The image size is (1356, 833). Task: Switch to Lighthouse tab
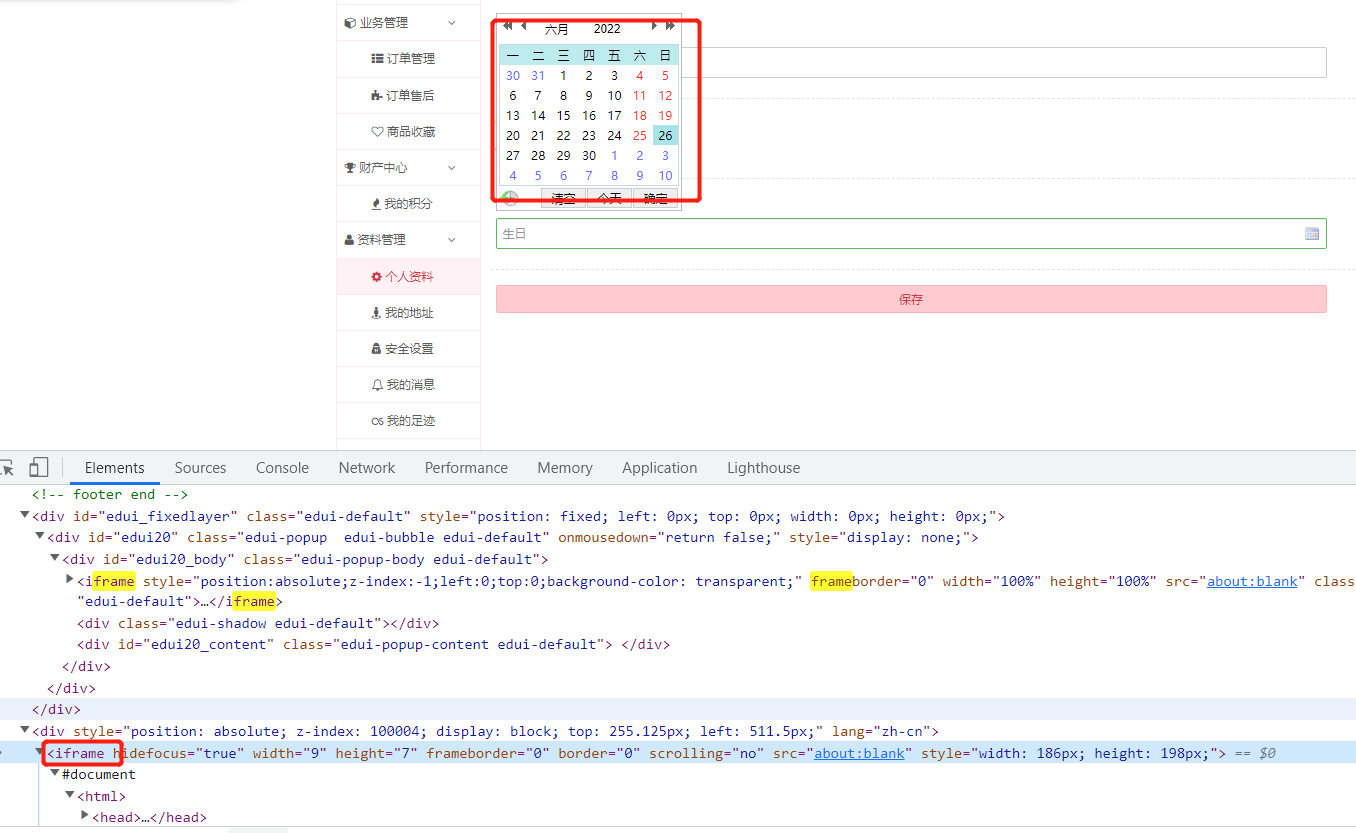(764, 468)
